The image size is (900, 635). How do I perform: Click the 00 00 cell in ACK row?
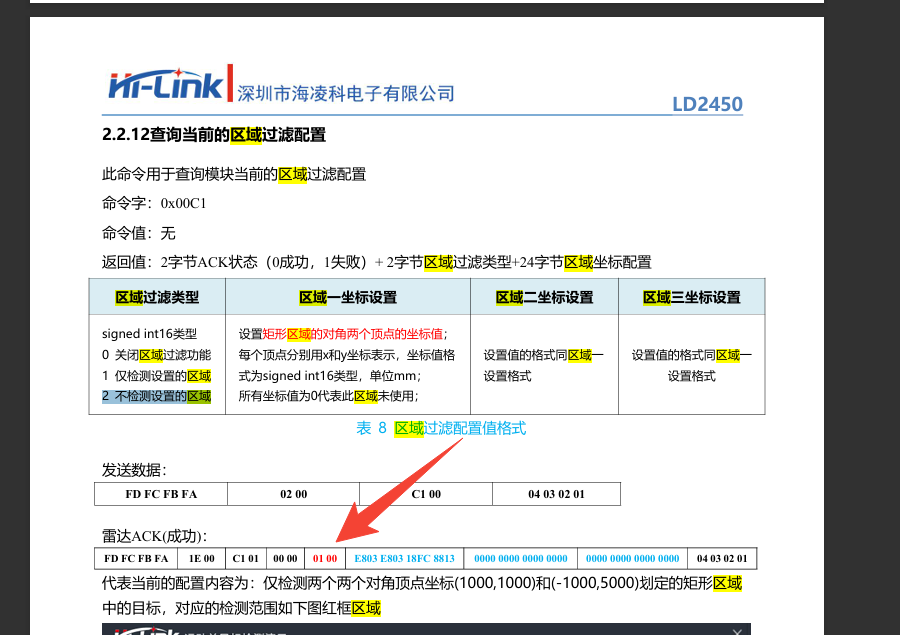tap(285, 558)
